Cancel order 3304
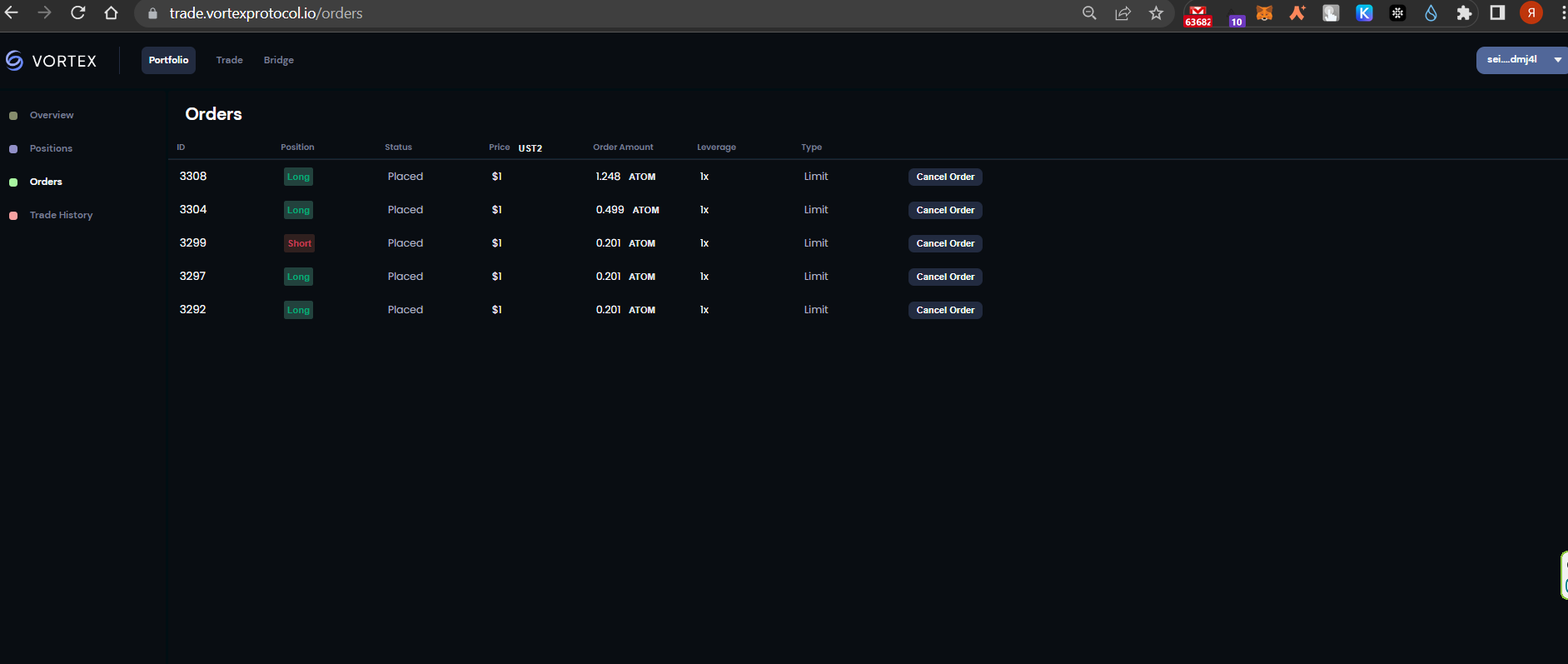 pos(945,210)
